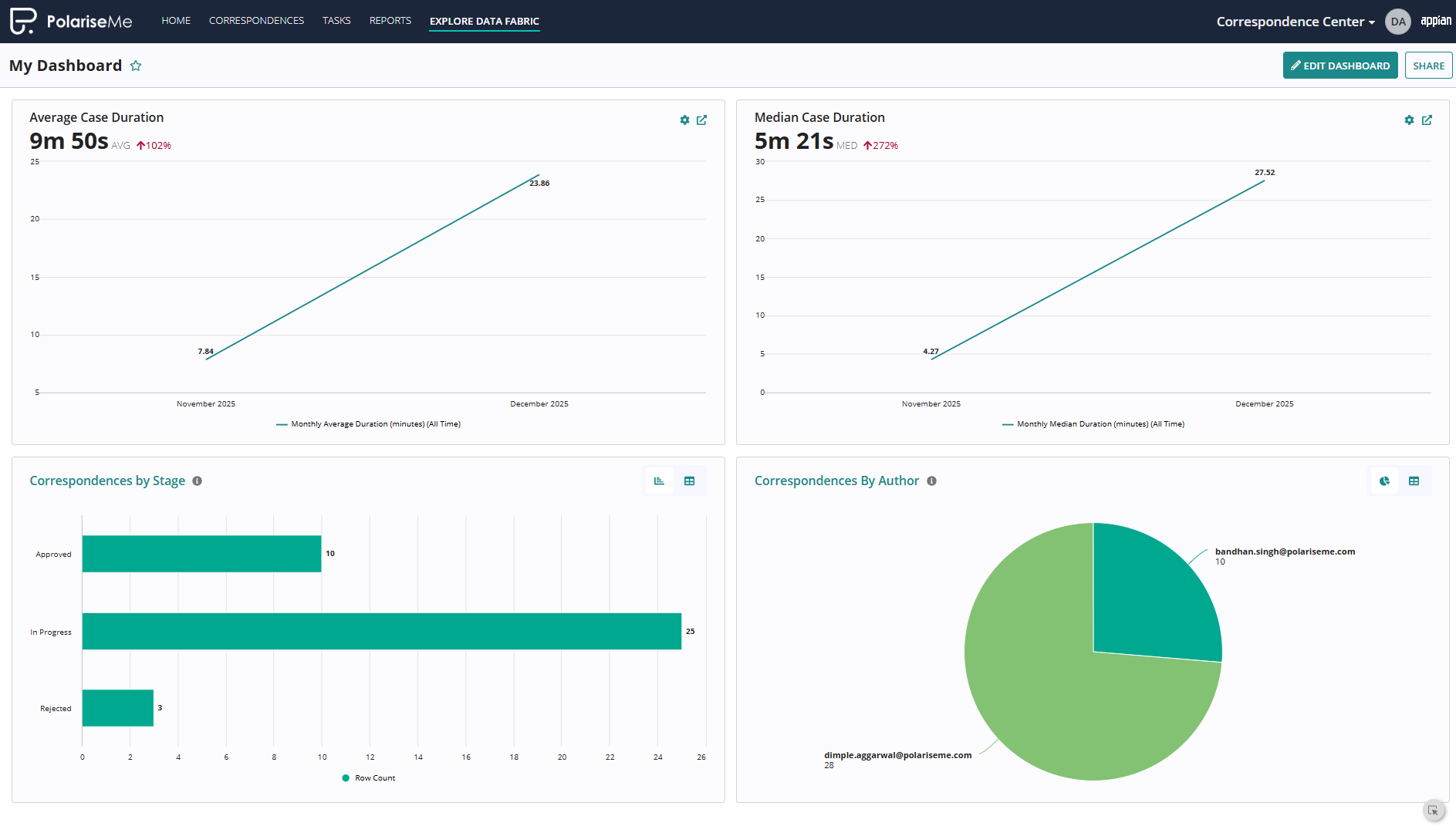1456x833 pixels.
Task: Switch Correspondences by Stage to table view
Action: click(x=690, y=481)
